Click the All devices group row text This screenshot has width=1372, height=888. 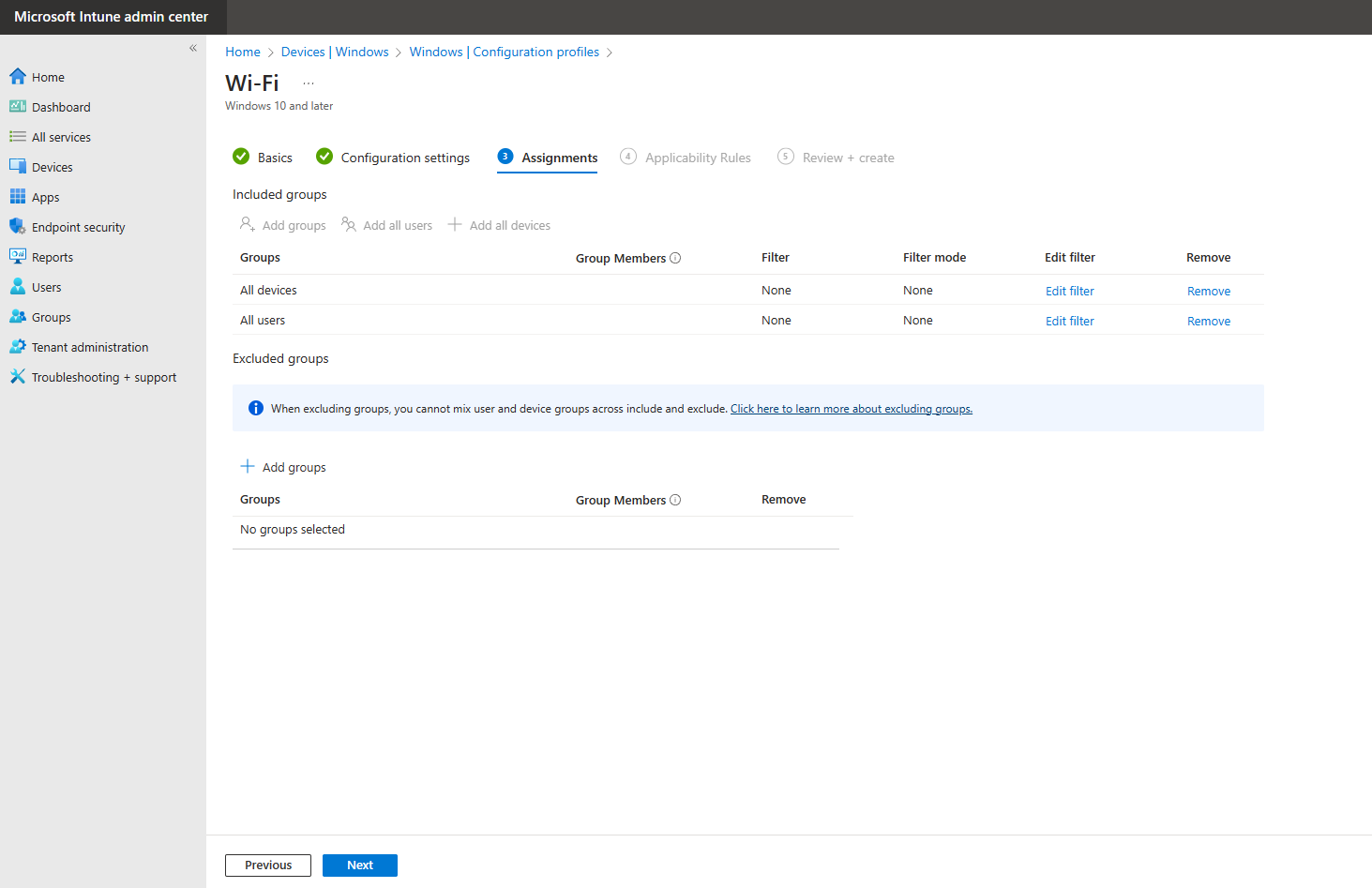click(268, 290)
